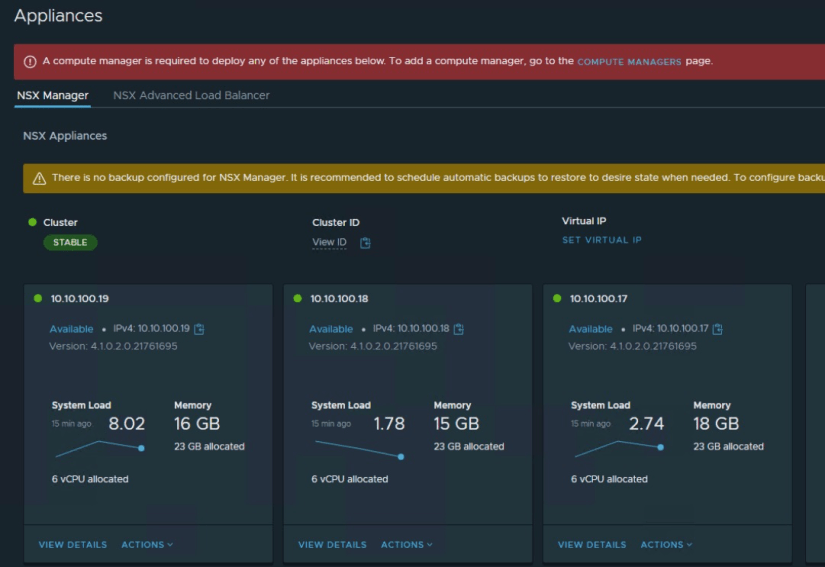Click Version text on 10.10.100.19 card
825x567 pixels.
(113, 346)
